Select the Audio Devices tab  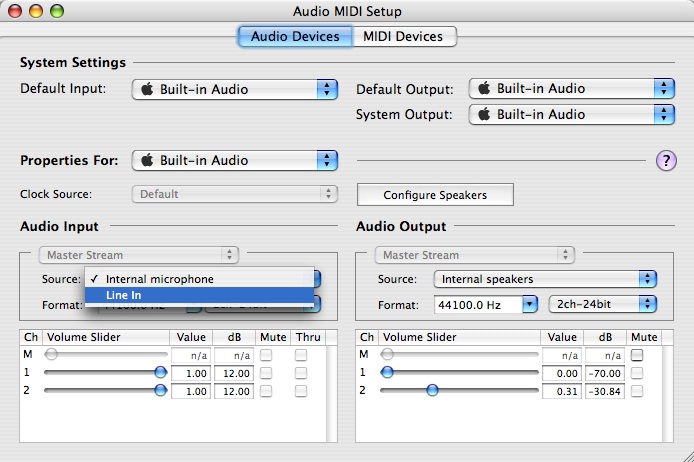[294, 37]
